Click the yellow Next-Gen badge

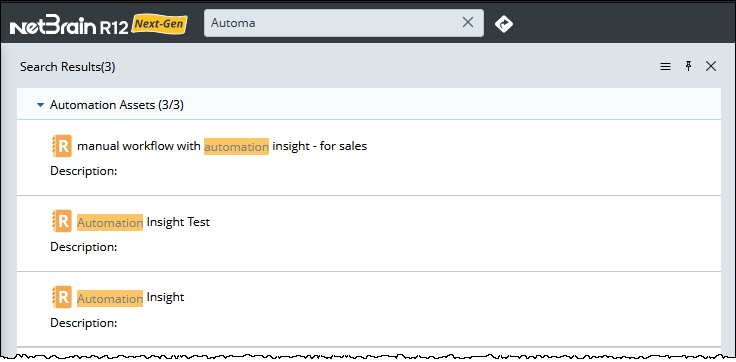coord(160,24)
